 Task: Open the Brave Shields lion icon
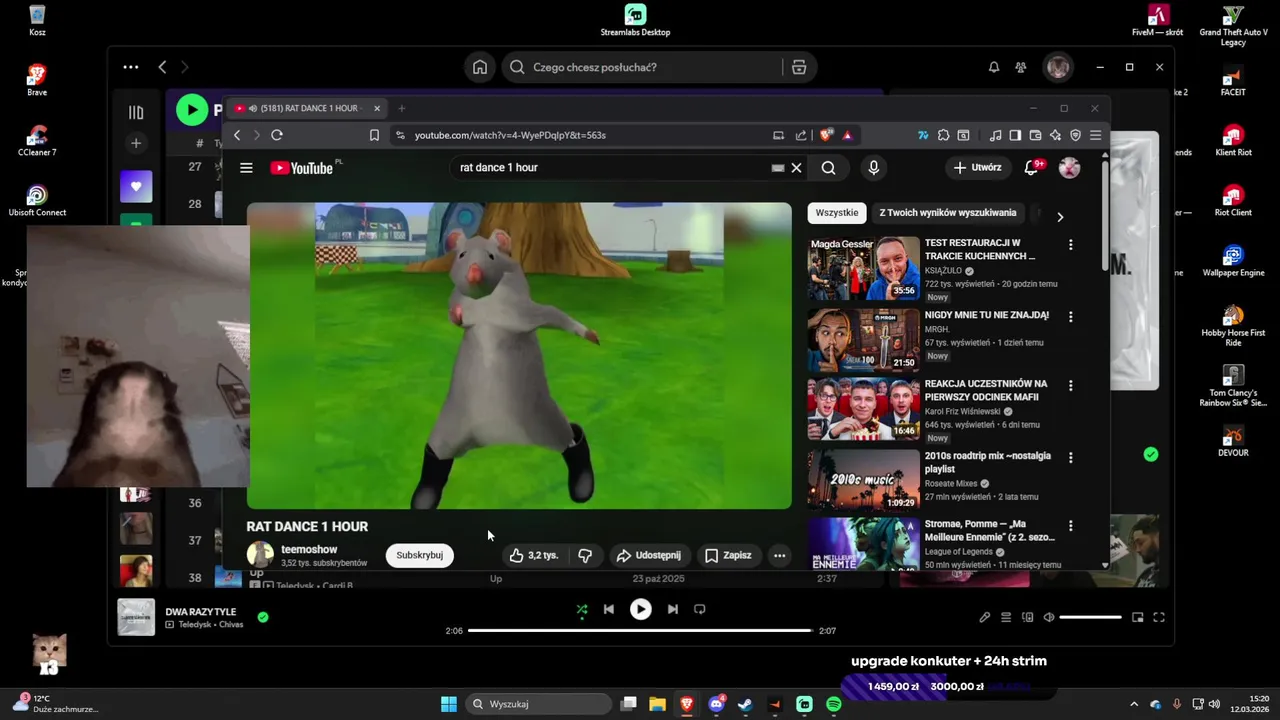826,135
